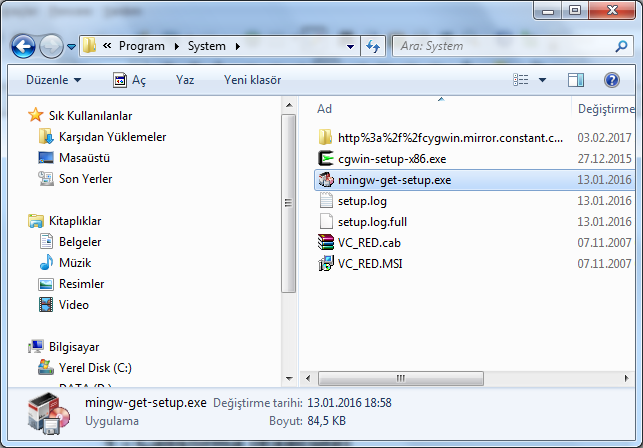
Task: Open Son Yerler in the sidebar
Action: click(85, 178)
